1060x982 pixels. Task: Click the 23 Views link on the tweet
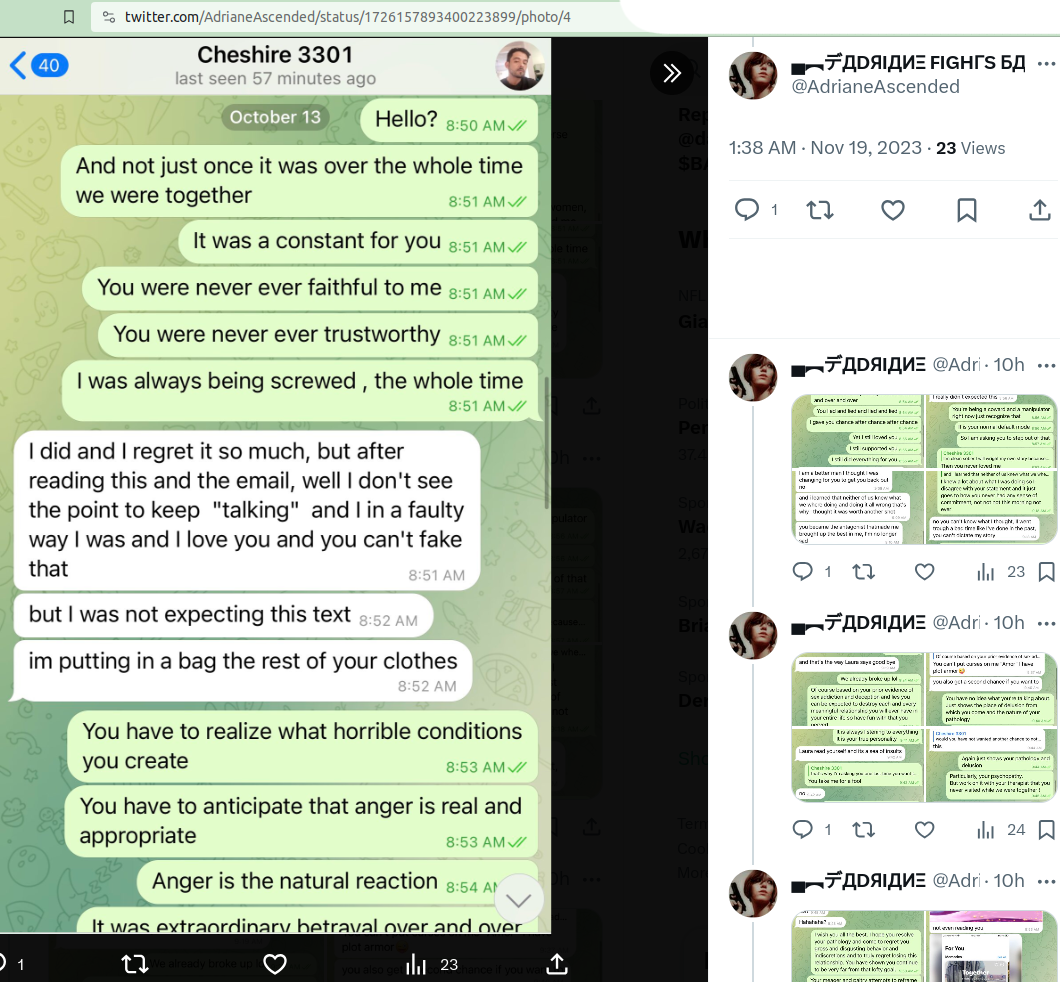[x=970, y=148]
